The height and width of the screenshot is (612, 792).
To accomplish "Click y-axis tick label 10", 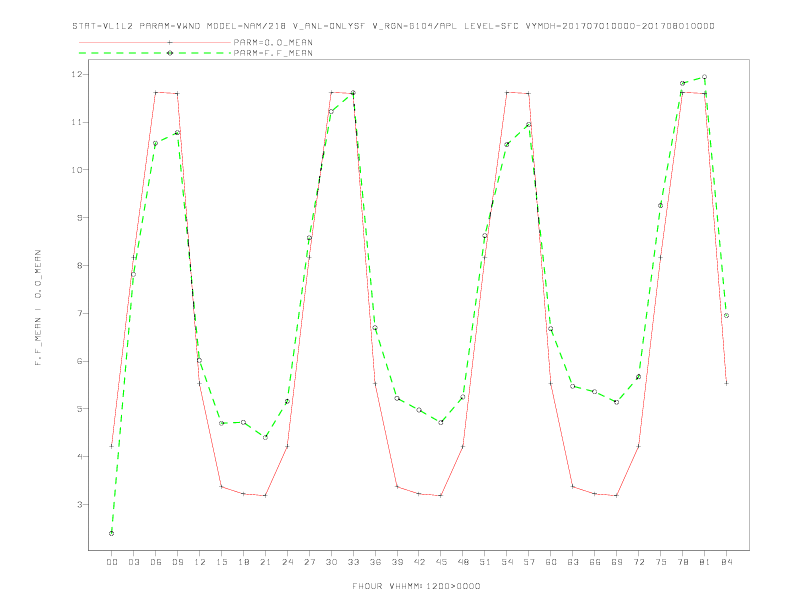I will click(77, 170).
